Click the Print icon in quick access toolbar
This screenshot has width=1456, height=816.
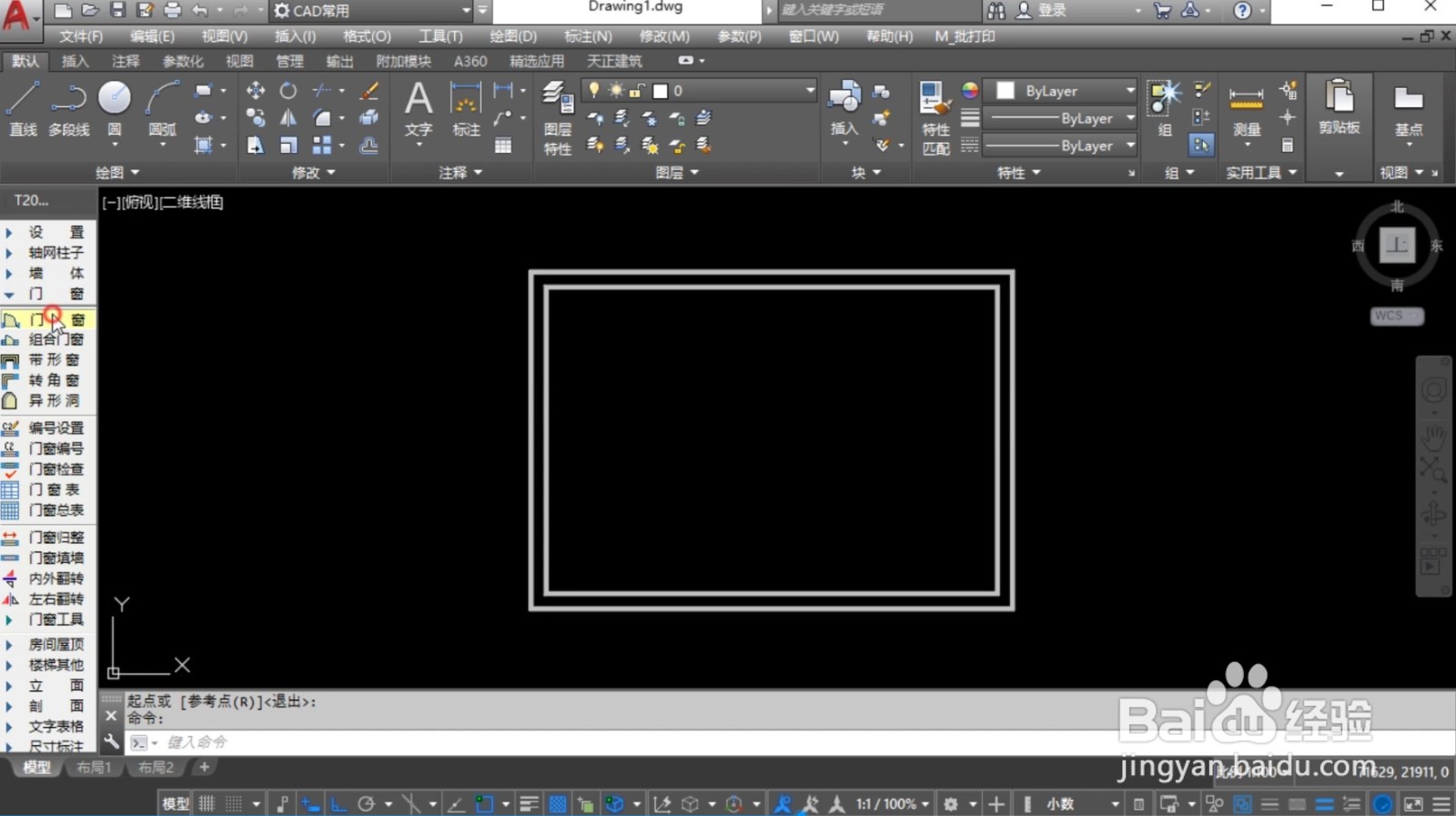(172, 11)
